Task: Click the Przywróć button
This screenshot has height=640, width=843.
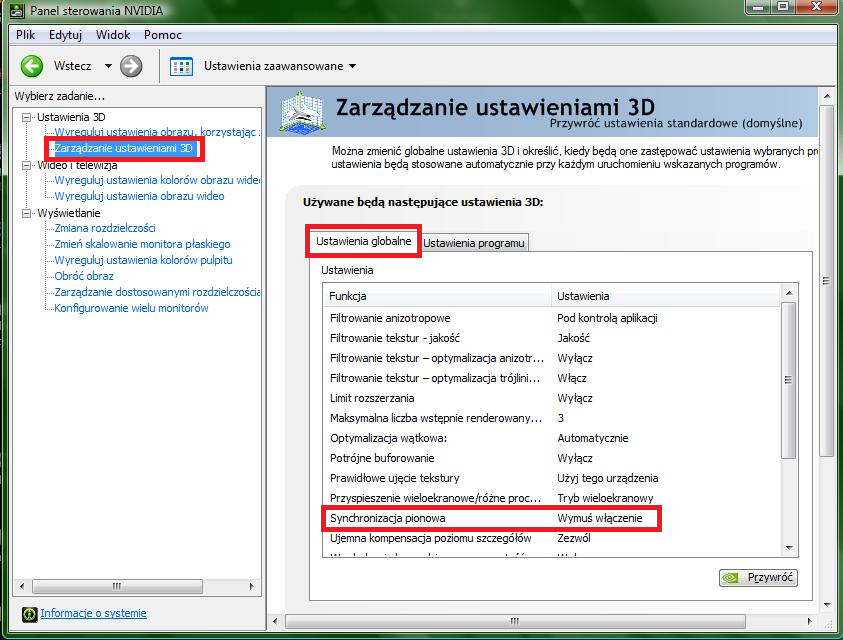Action: tap(758, 578)
